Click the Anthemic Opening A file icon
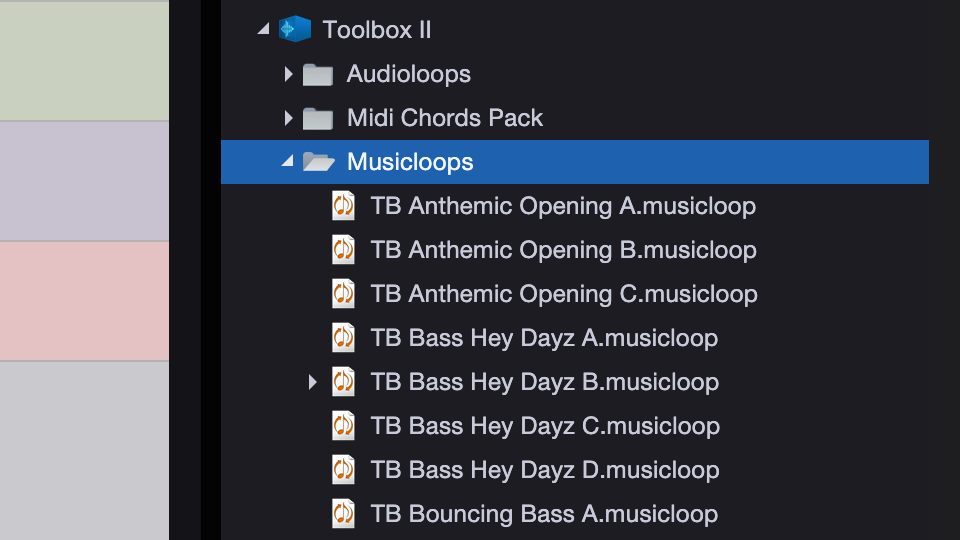The image size is (960, 540). point(343,206)
